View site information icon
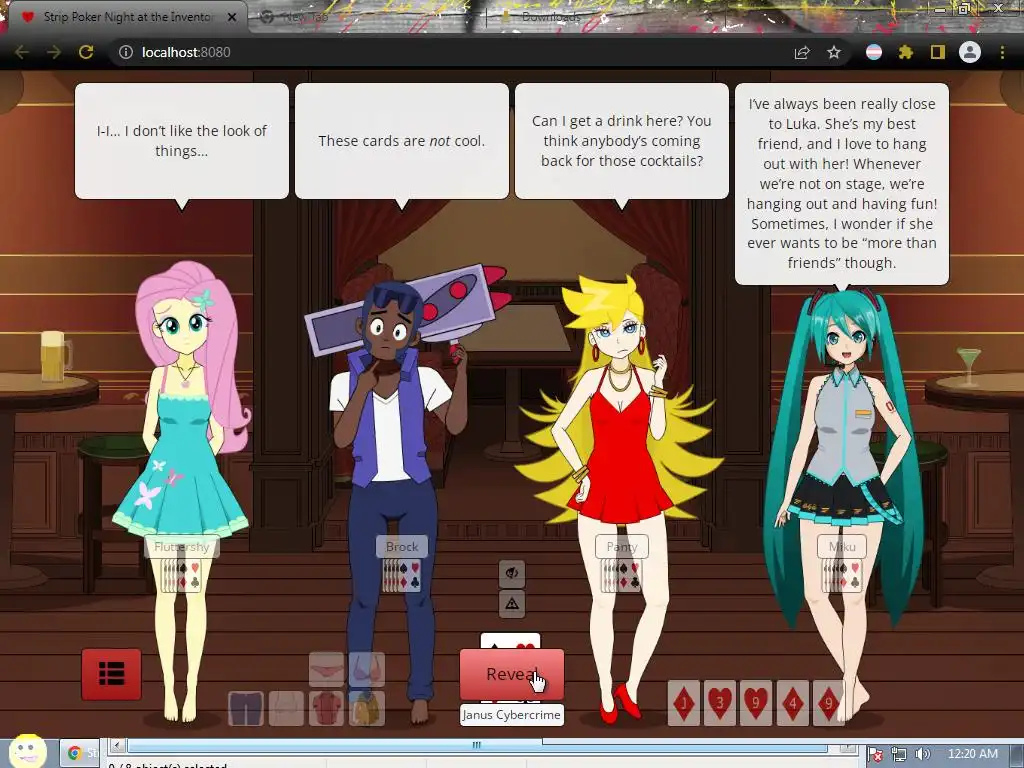This screenshot has width=1024, height=768. [126, 52]
